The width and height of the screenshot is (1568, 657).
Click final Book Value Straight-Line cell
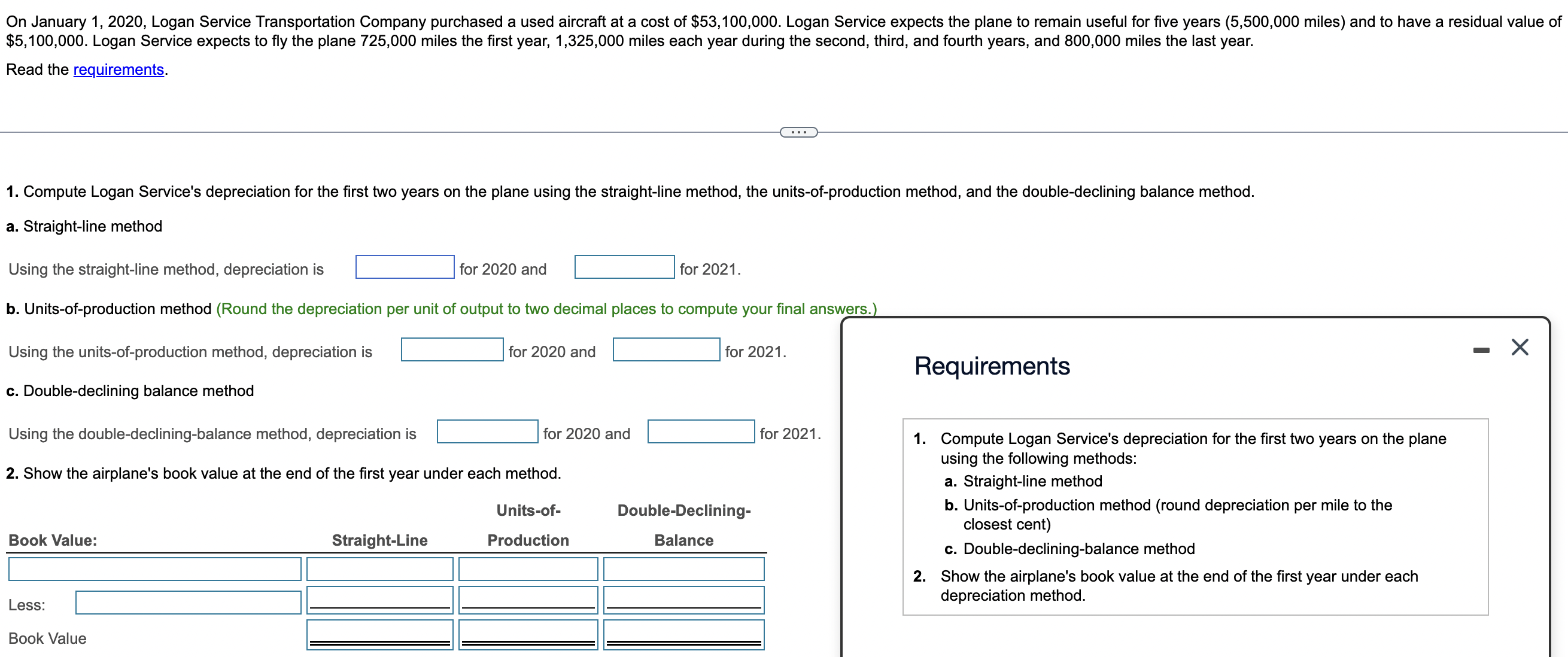379,634
